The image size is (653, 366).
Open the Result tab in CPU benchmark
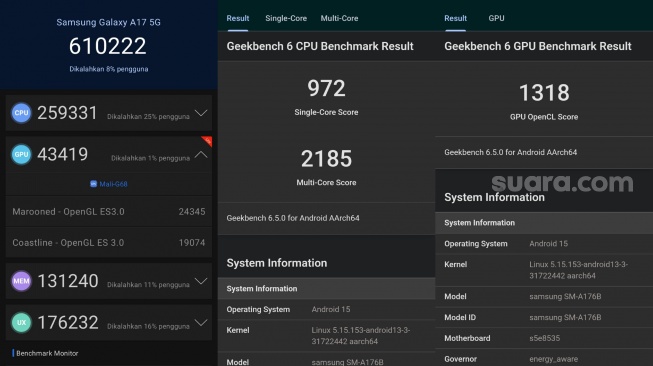point(238,18)
